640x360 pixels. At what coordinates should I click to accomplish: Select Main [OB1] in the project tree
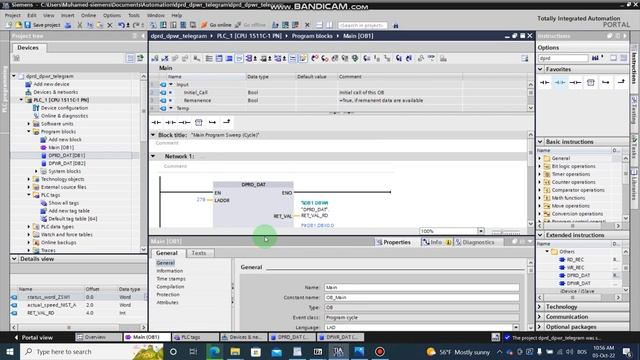click(61, 147)
